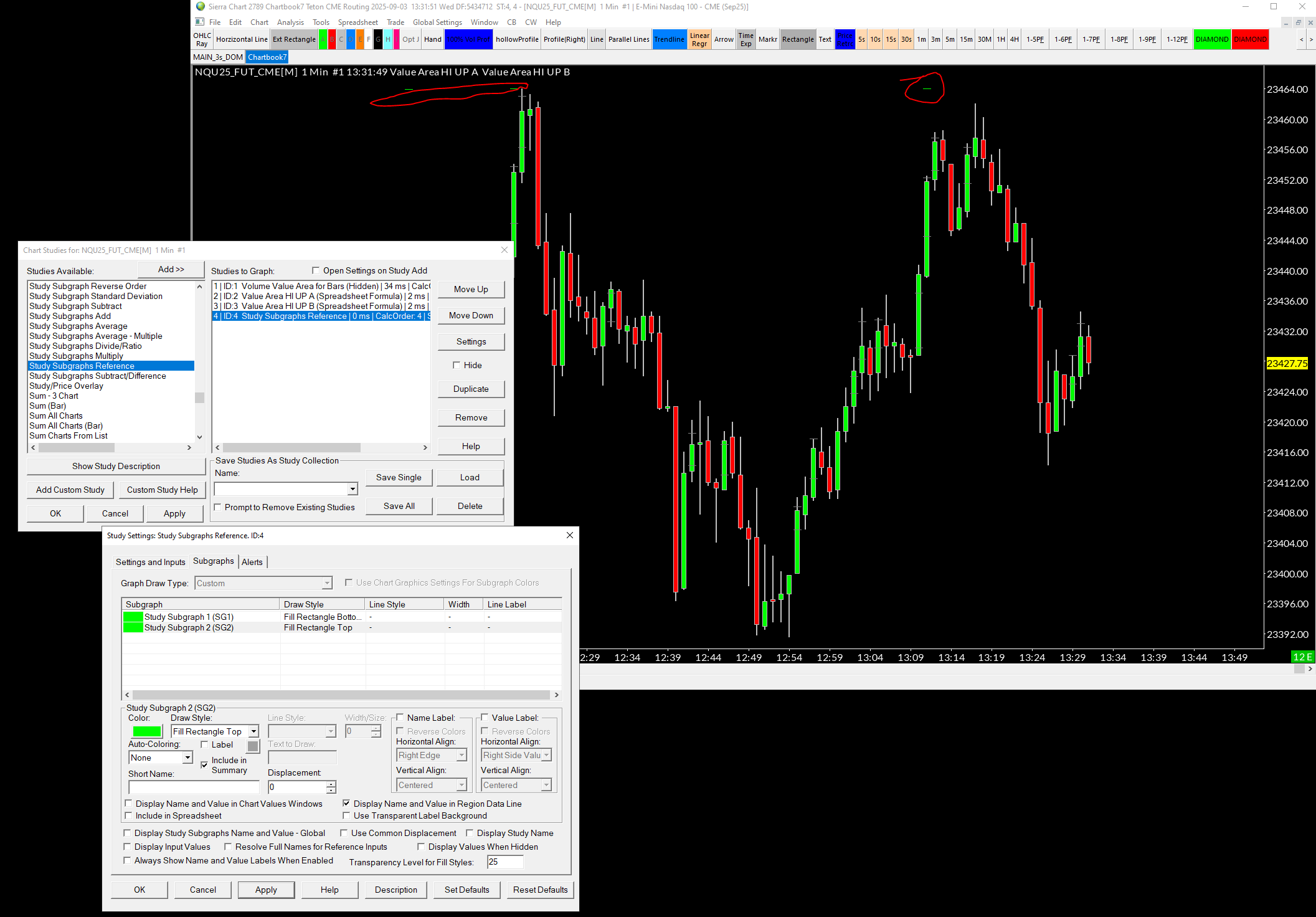This screenshot has height=917, width=1316.
Task: Click the green DIAMOND toolbar button
Action: point(1211,39)
